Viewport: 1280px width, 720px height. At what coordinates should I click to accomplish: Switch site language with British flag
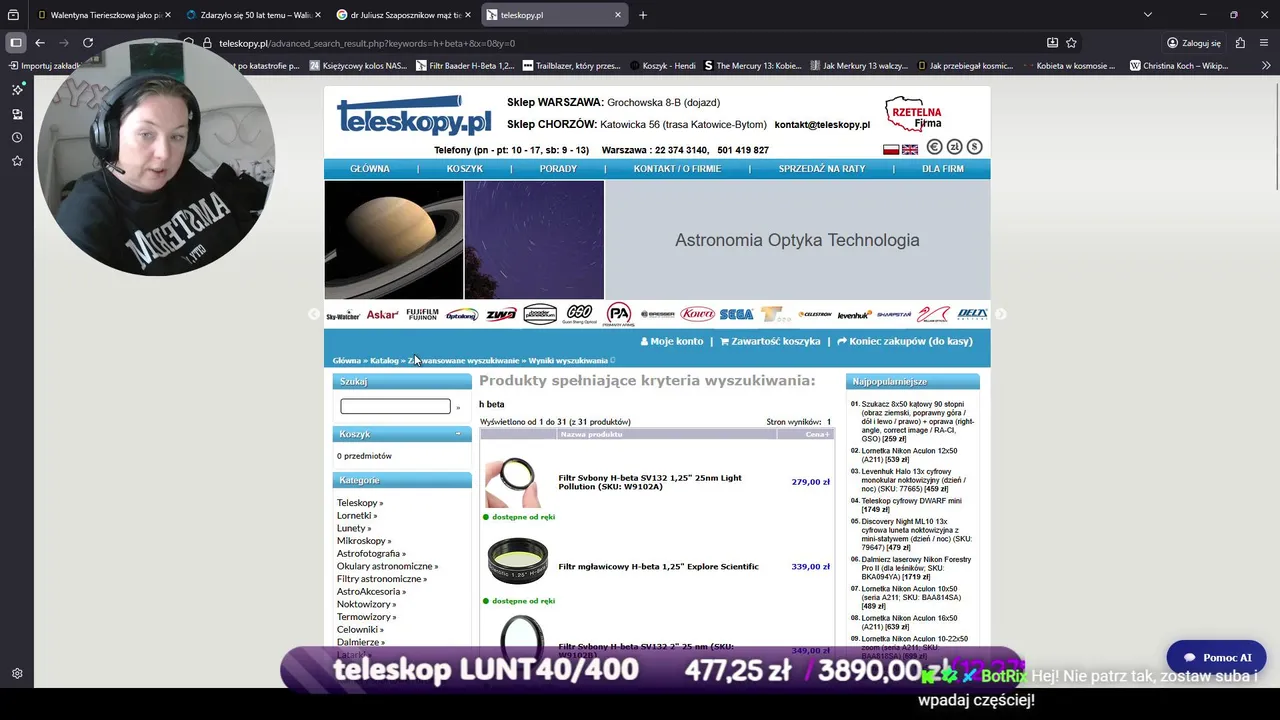(910, 150)
